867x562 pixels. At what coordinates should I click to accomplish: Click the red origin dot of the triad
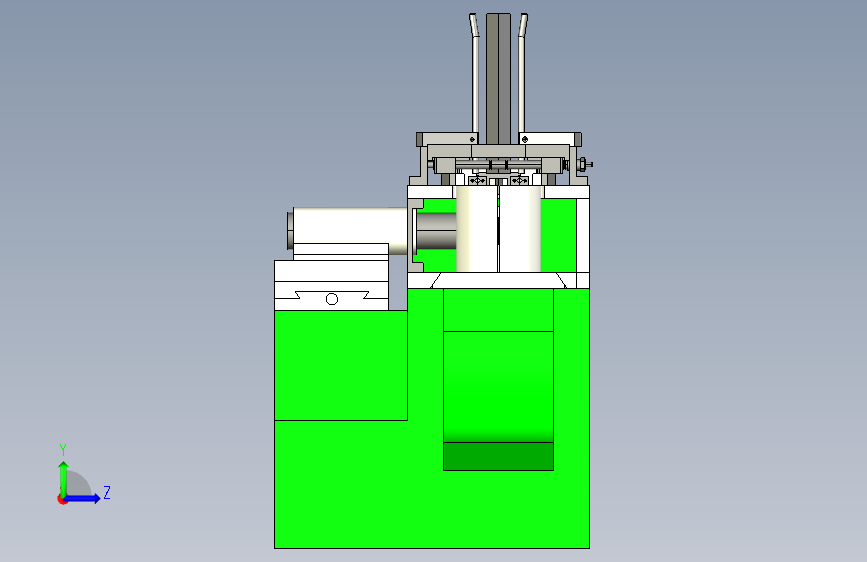click(61, 499)
